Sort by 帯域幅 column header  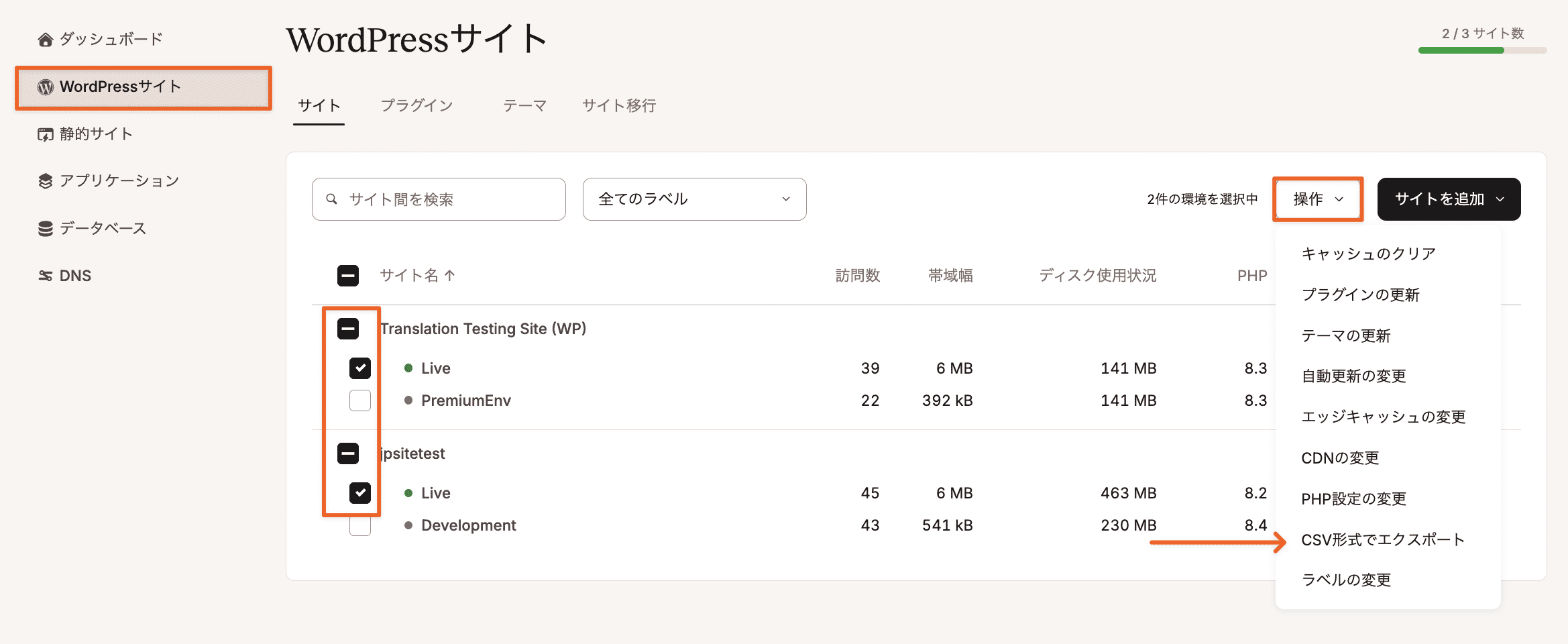tap(950, 276)
